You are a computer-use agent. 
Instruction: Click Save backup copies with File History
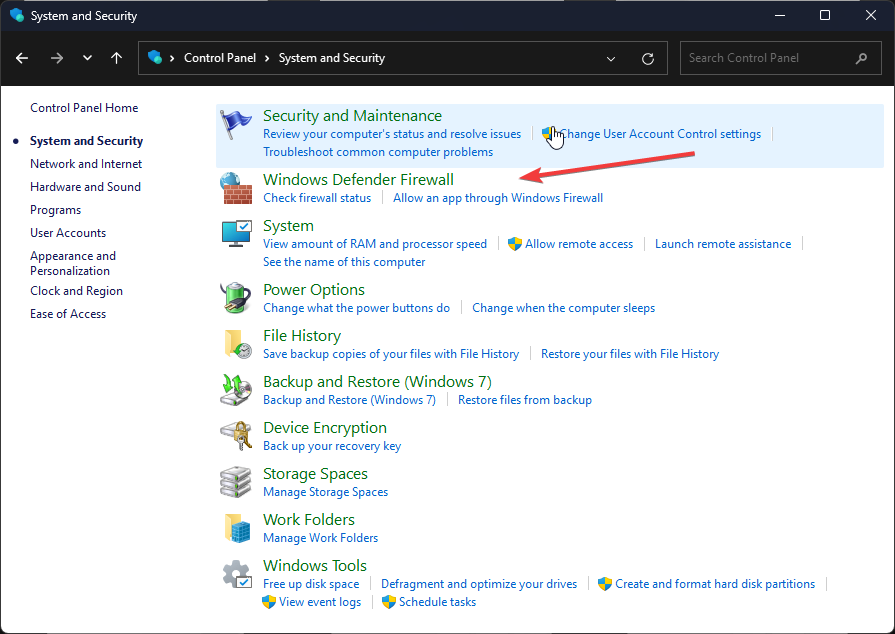(x=391, y=354)
